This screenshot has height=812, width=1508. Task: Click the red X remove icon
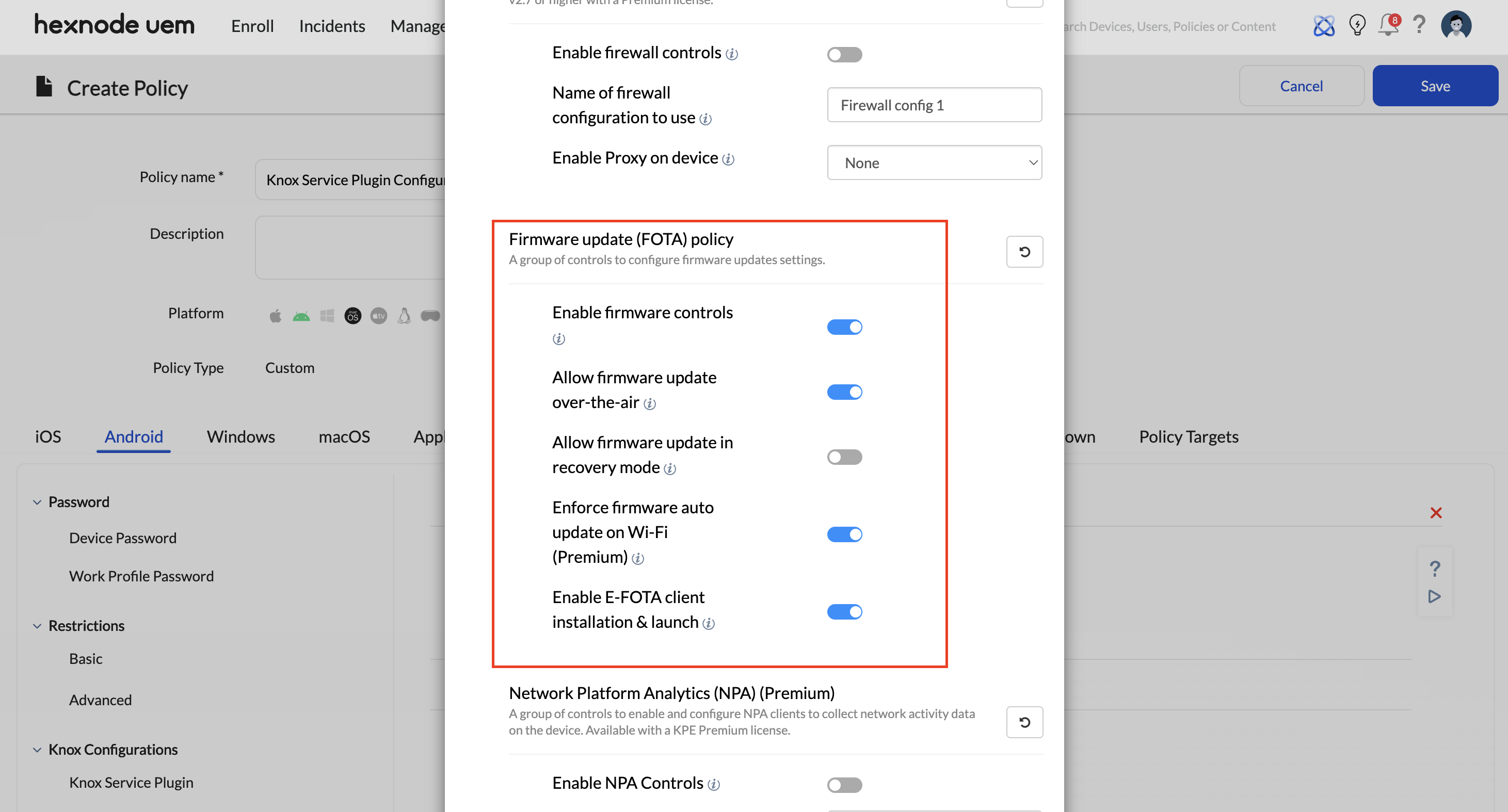tap(1435, 513)
